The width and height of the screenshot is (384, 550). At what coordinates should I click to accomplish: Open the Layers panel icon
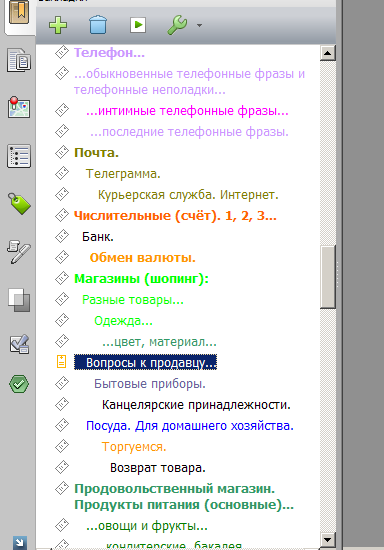coord(19,300)
